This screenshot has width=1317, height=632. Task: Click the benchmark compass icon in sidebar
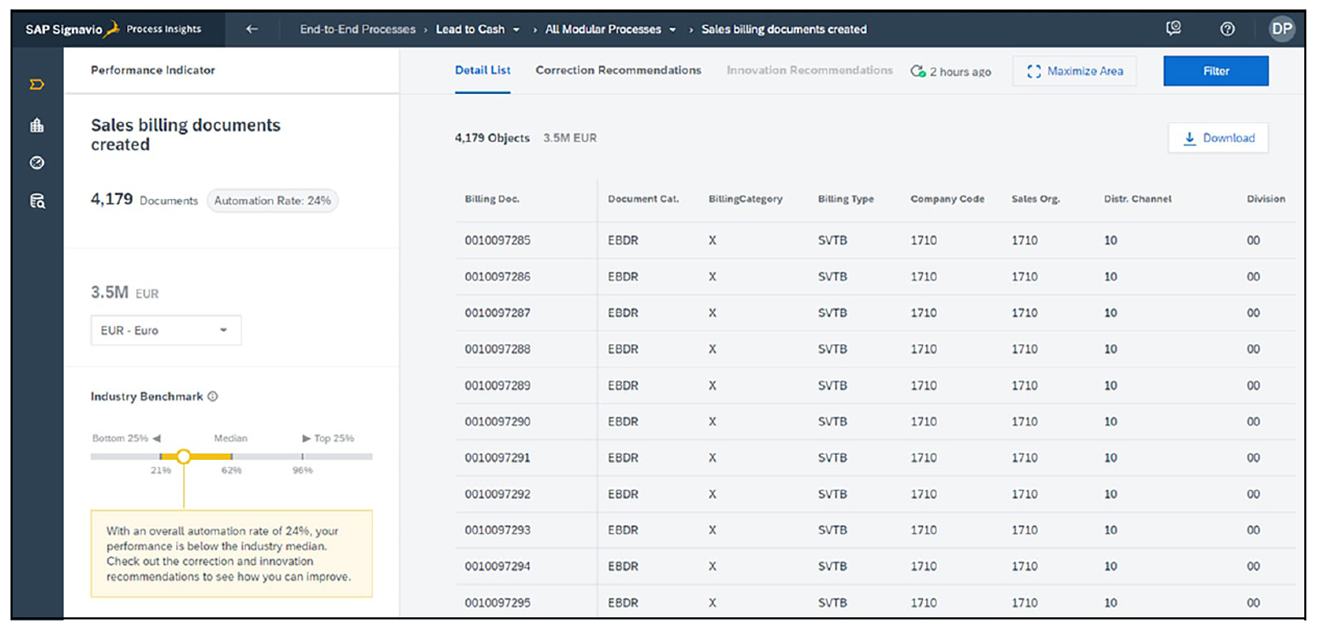(x=36, y=162)
